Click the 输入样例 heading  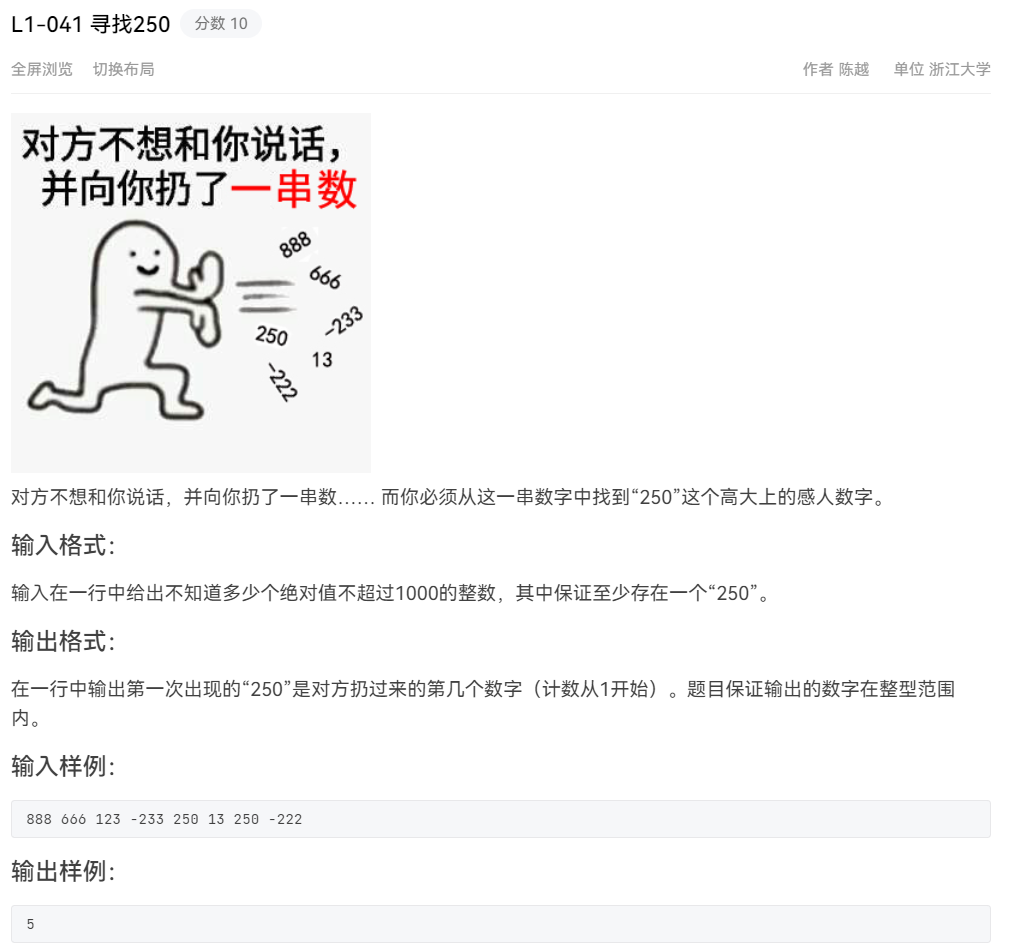(63, 766)
